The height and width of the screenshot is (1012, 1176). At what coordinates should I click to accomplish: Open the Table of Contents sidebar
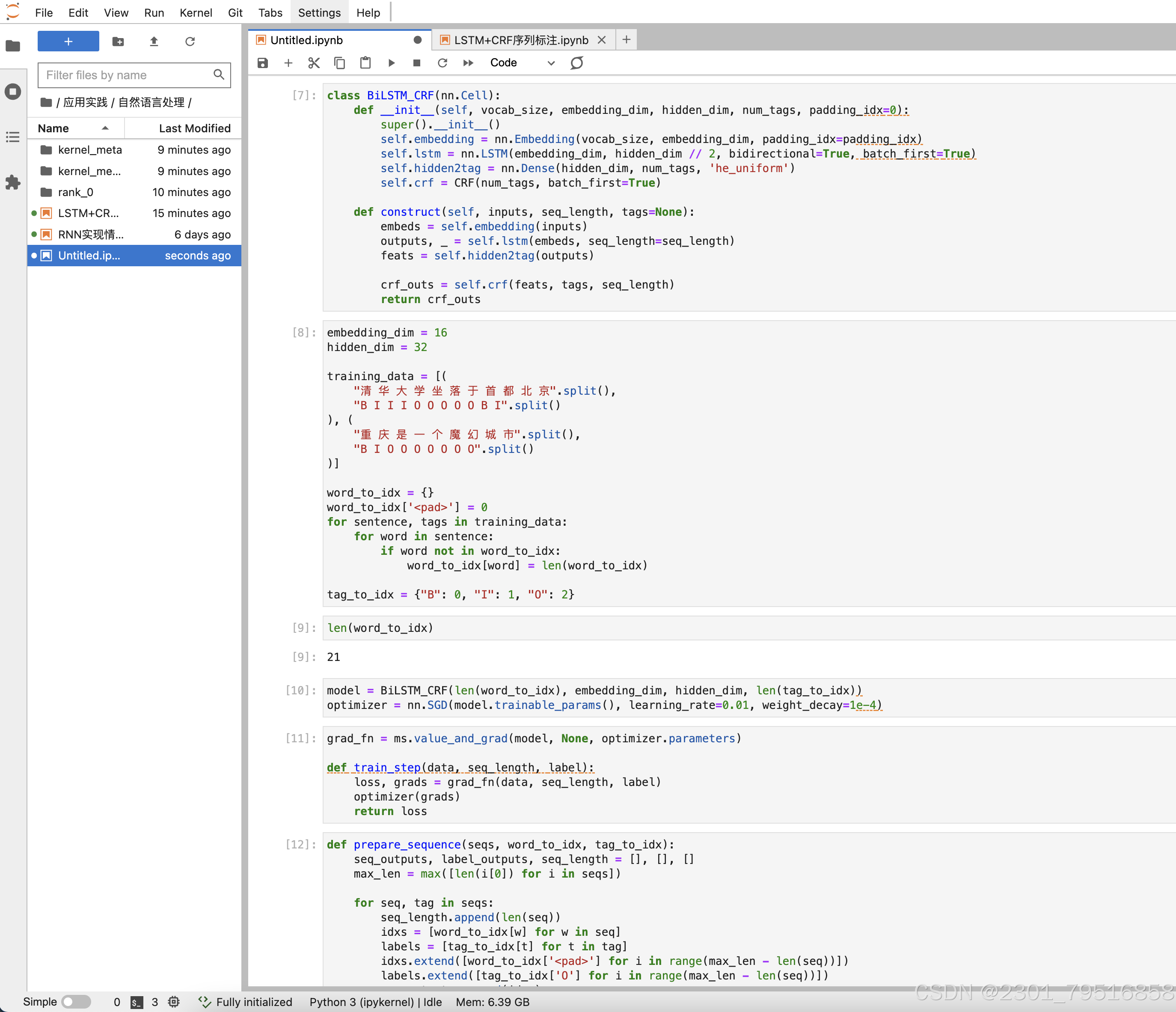click(12, 137)
